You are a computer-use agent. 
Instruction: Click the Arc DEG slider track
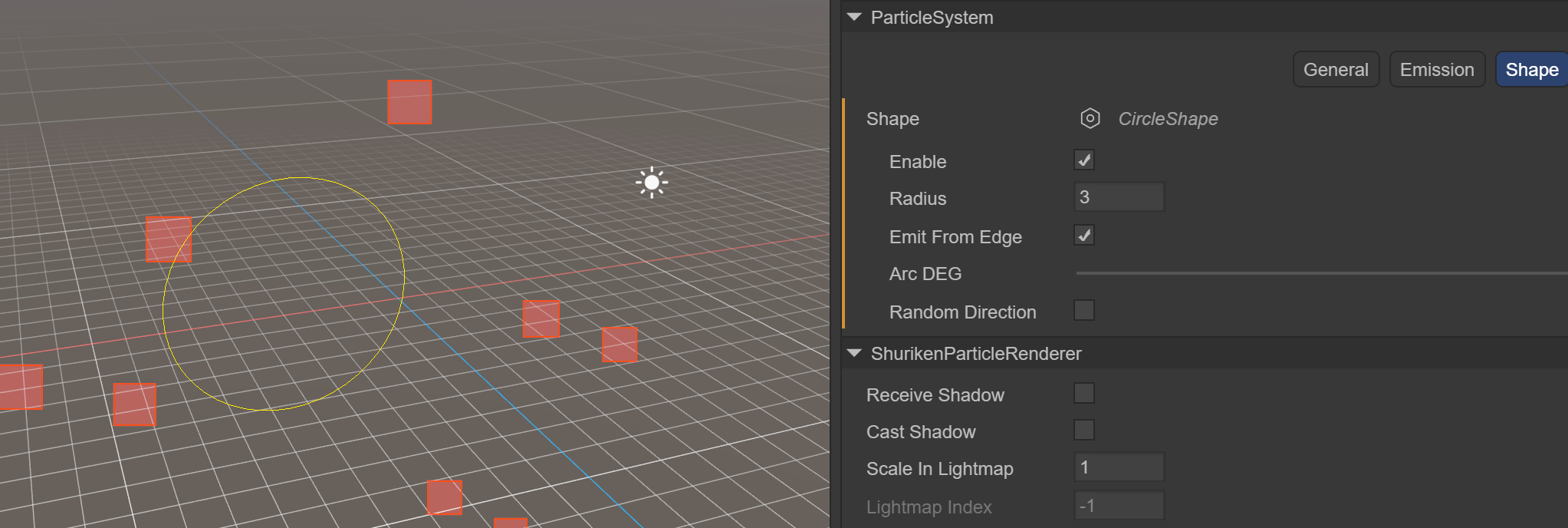click(x=1320, y=273)
